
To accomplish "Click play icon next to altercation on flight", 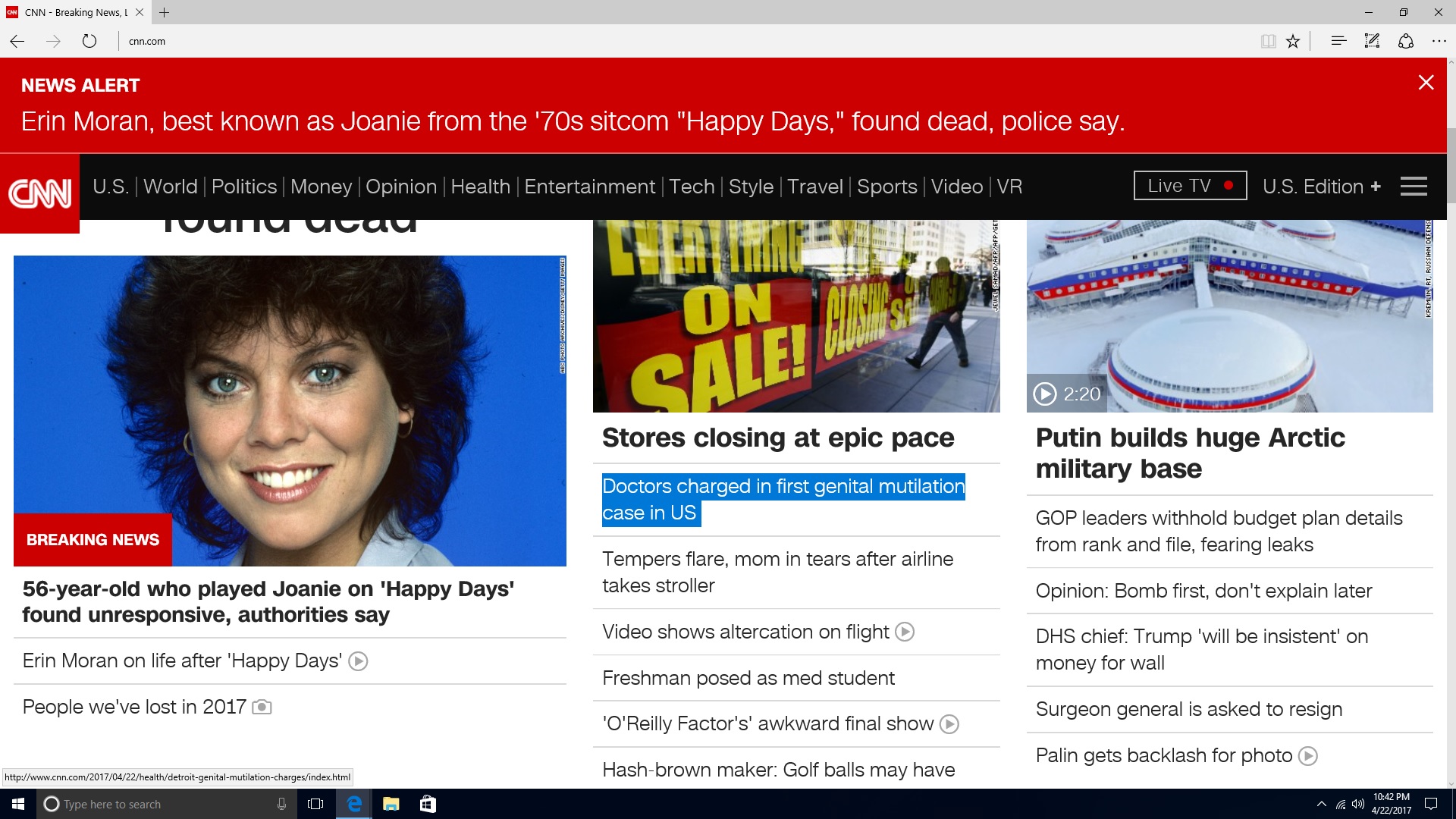I will [905, 632].
